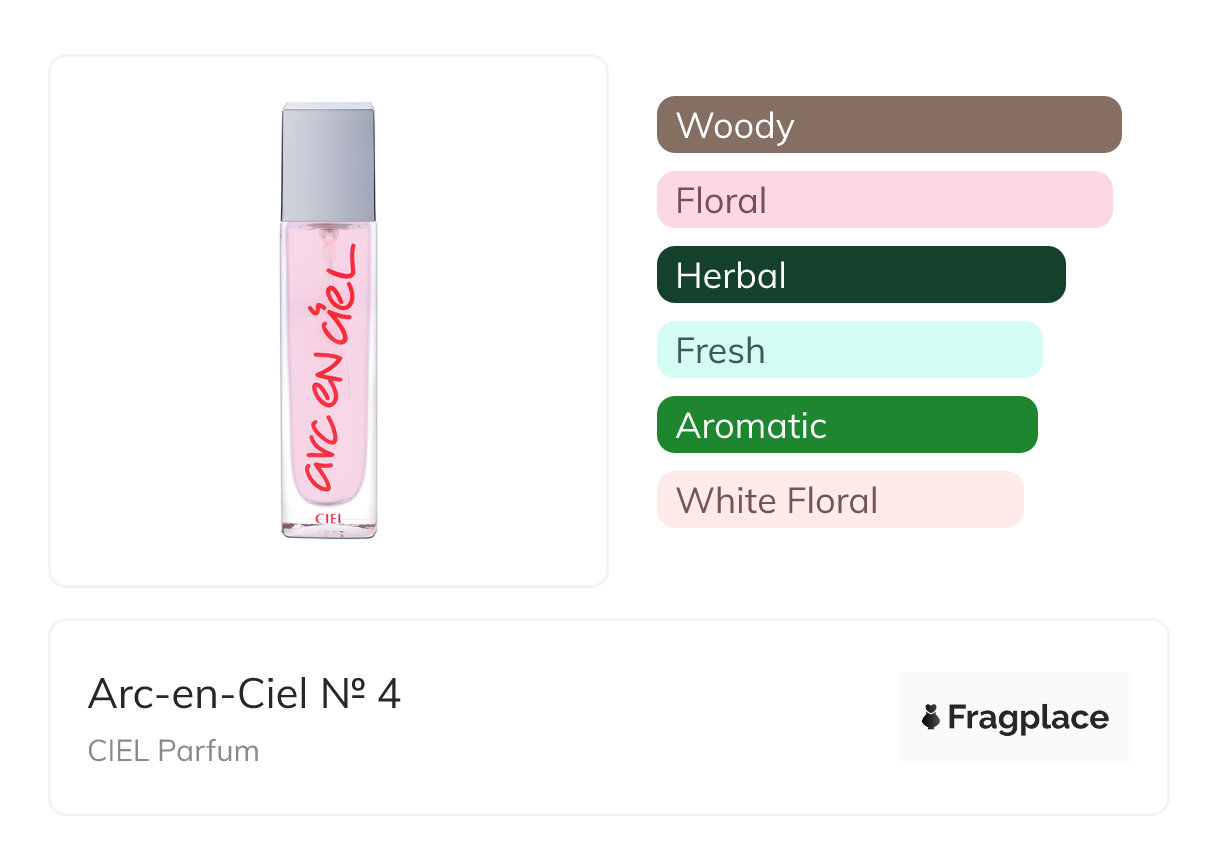Click the Aromatic label text
Viewport: 1218px width, 864px height.
pos(751,426)
